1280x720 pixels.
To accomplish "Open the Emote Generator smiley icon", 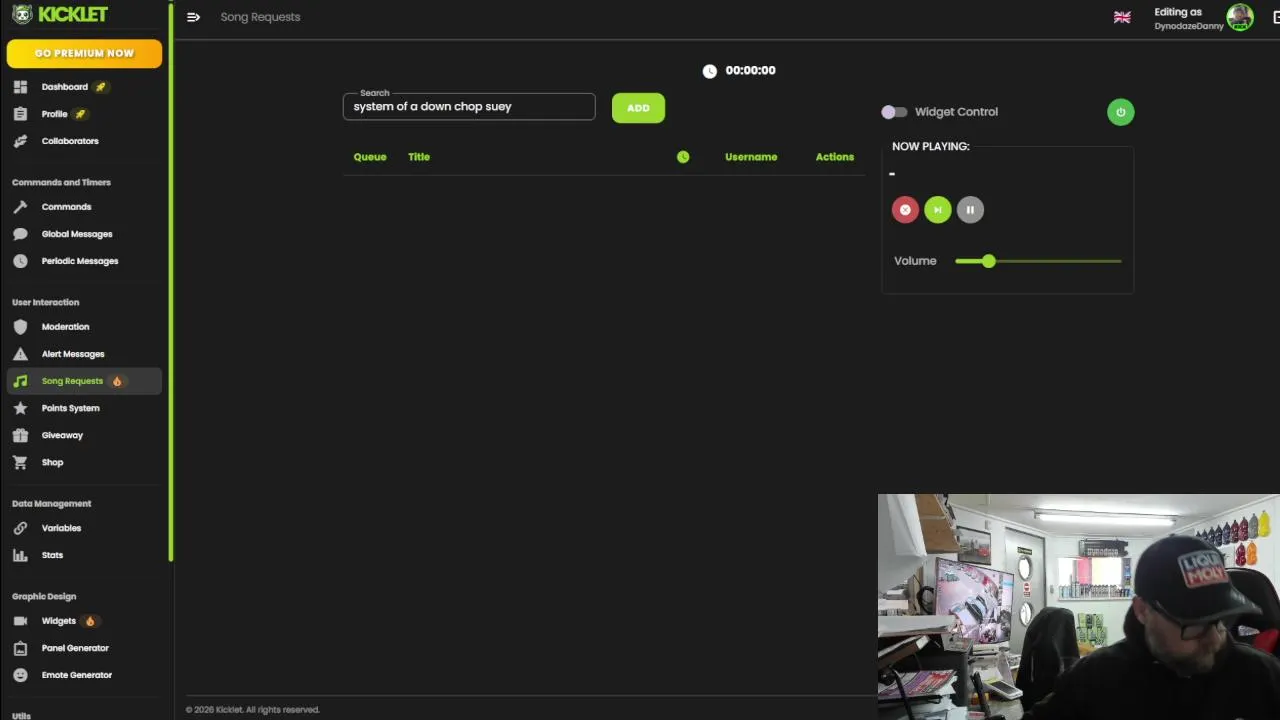I will tap(20, 675).
